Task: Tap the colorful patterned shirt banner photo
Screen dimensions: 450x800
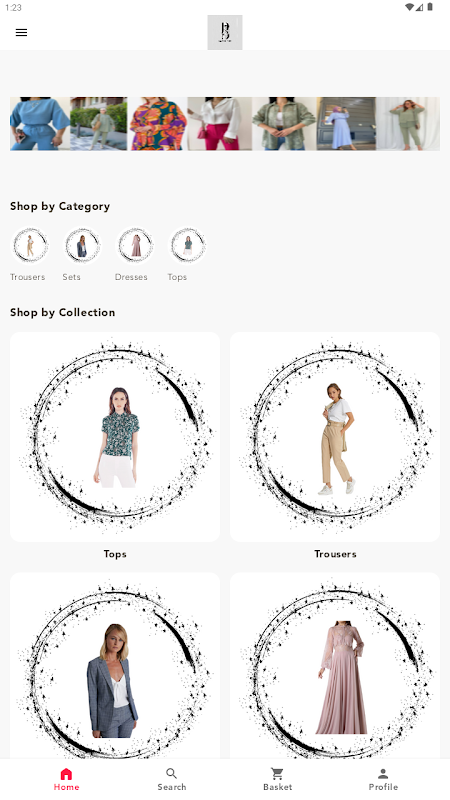Action: [157, 123]
